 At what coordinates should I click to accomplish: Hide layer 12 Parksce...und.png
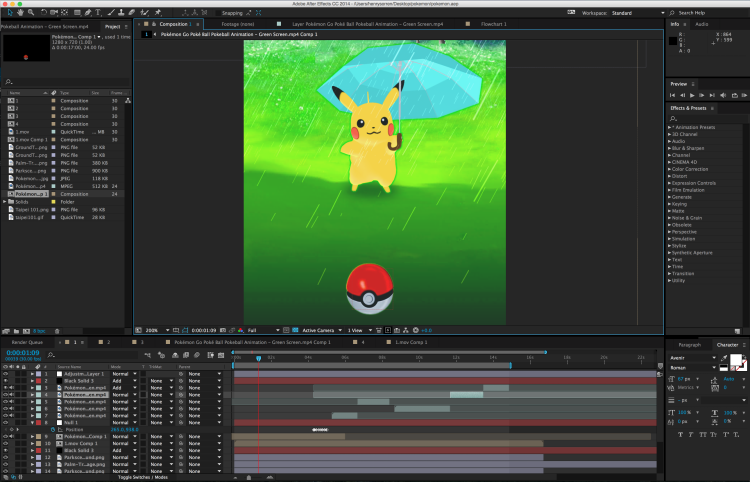pos(5,457)
